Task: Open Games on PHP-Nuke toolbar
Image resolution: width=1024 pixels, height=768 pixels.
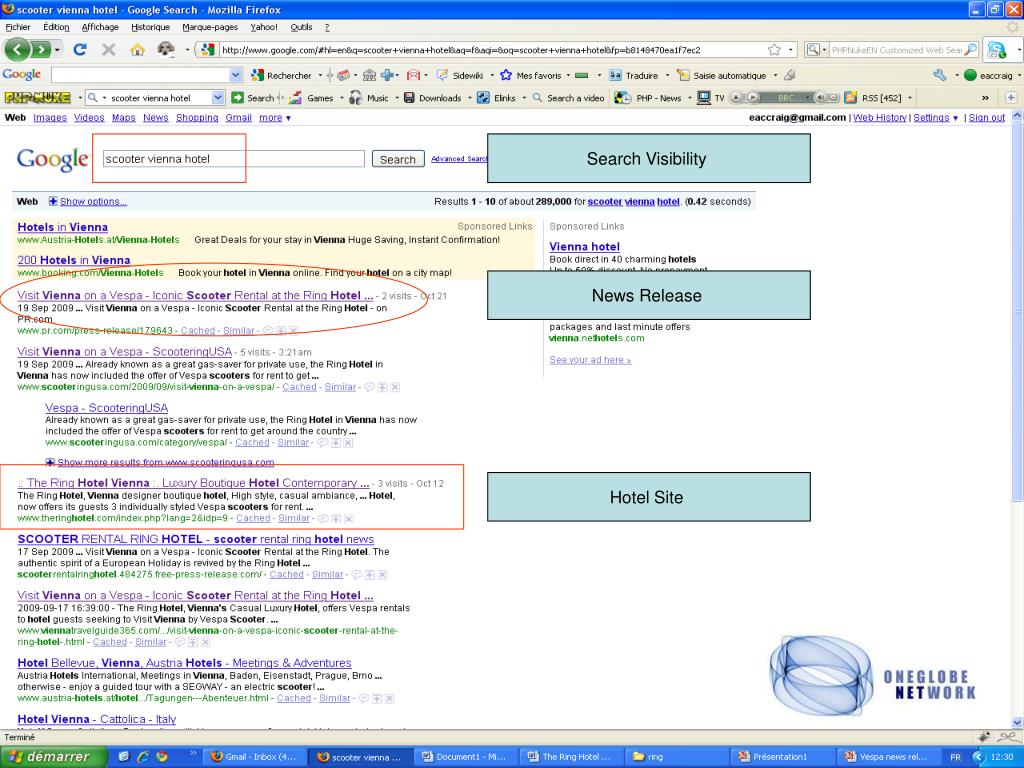Action: point(312,98)
